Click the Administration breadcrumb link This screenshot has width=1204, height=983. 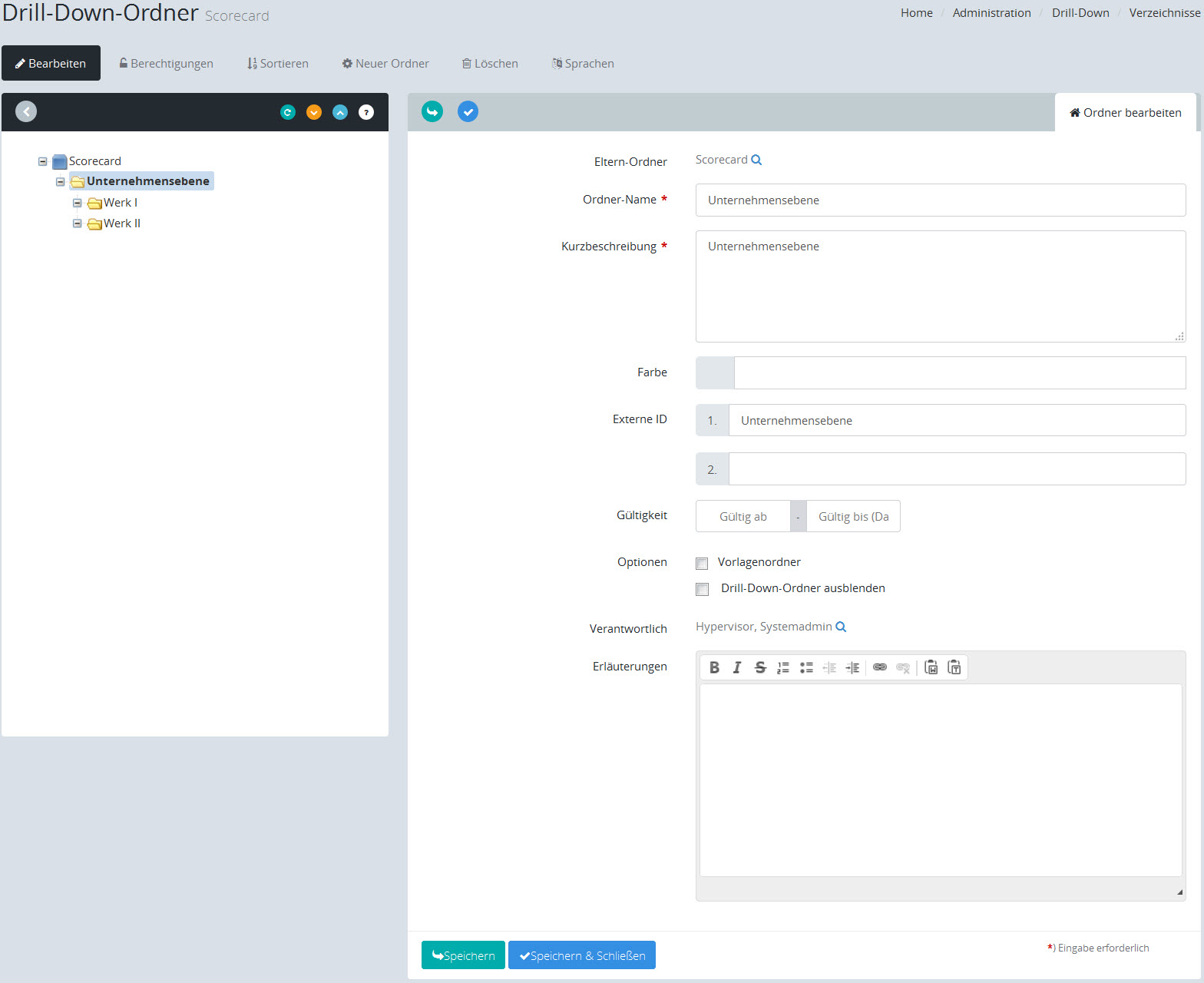991,13
